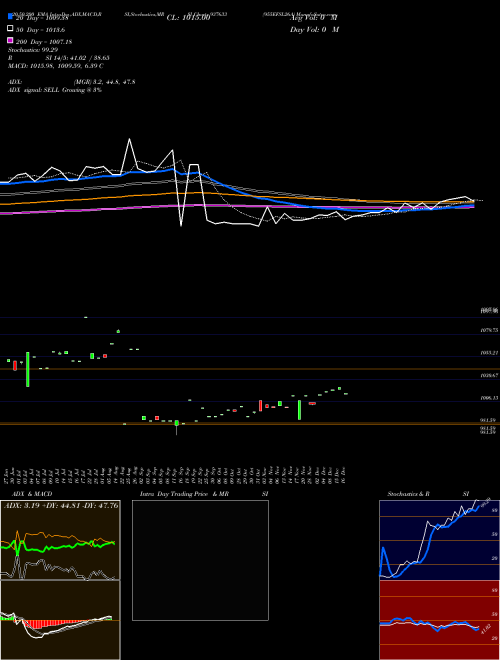500x660 pixels.
Task: Select the '200 Day - 1007.18' label
Action: [44, 42]
